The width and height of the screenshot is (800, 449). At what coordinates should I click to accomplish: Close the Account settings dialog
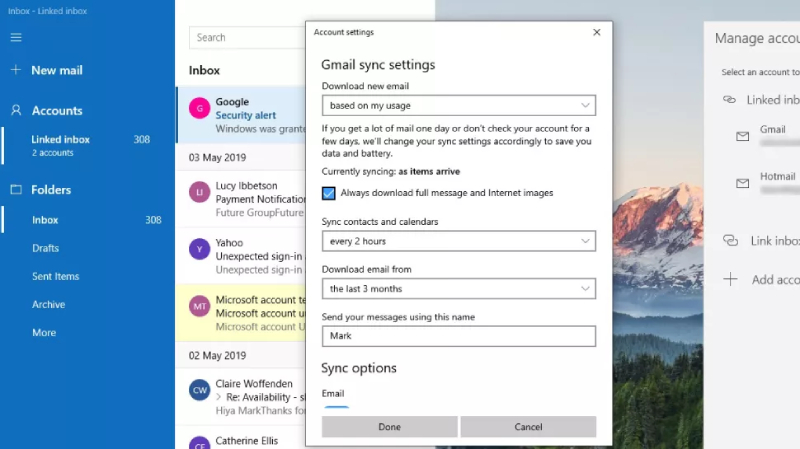(x=596, y=32)
